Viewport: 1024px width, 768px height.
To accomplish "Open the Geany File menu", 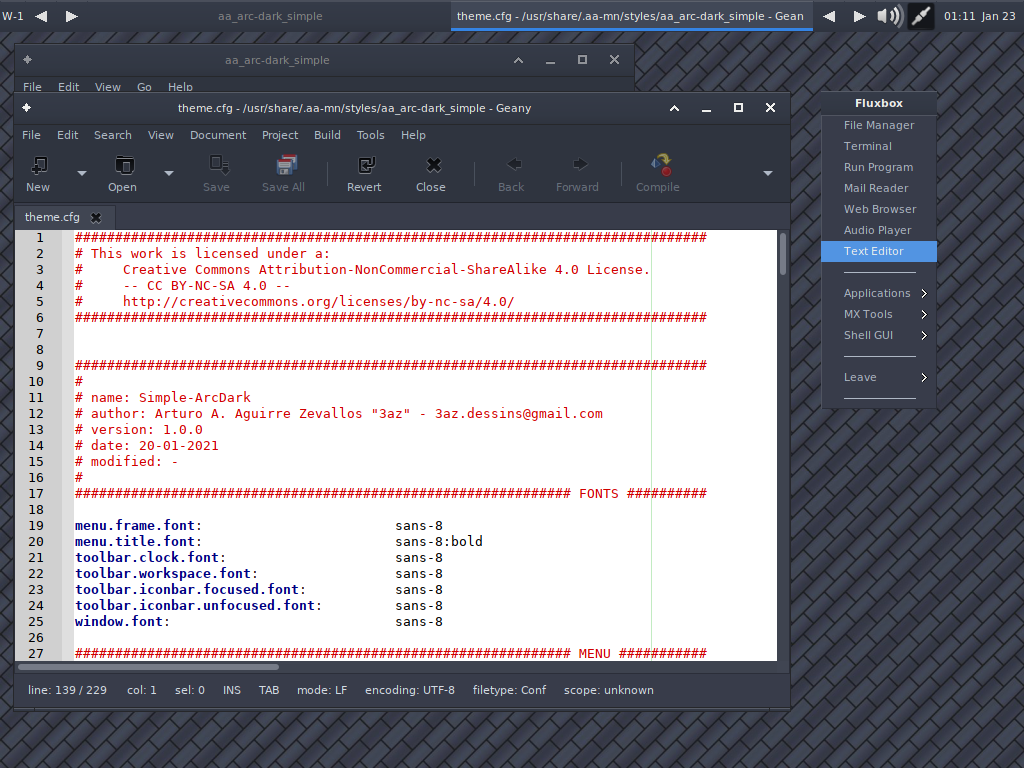I will coord(31,135).
